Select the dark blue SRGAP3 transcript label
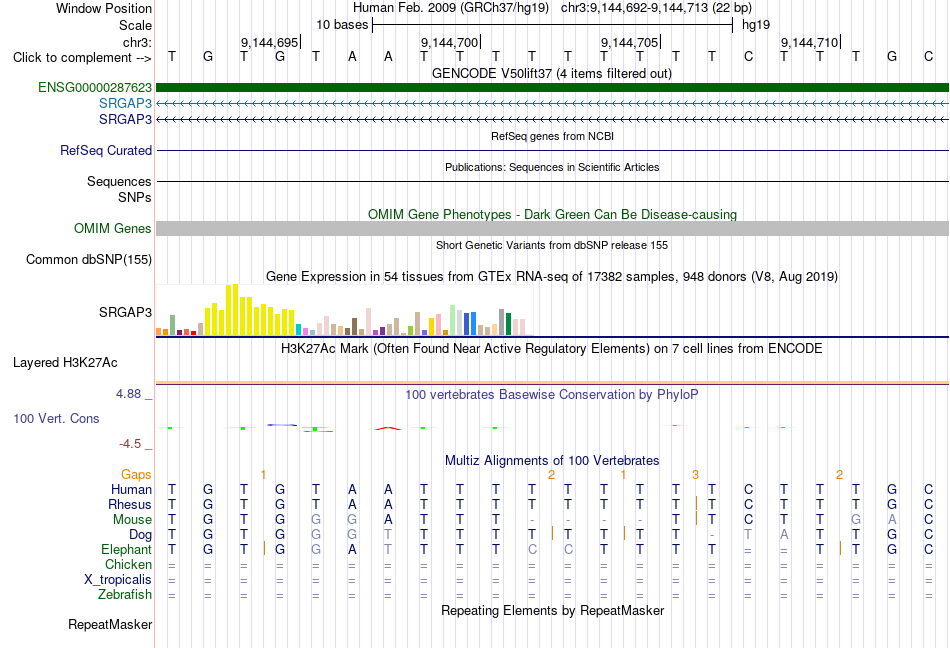 coord(125,119)
